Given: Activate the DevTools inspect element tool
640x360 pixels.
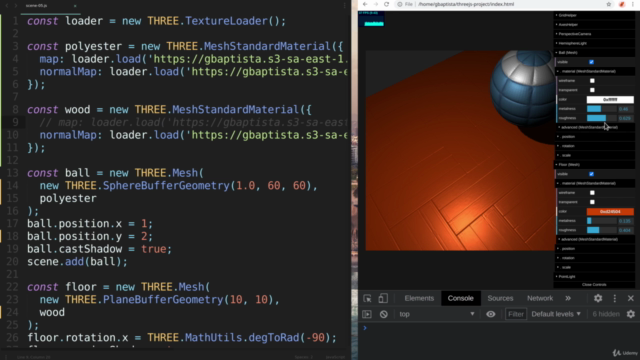Looking at the screenshot, I should pos(367,298).
